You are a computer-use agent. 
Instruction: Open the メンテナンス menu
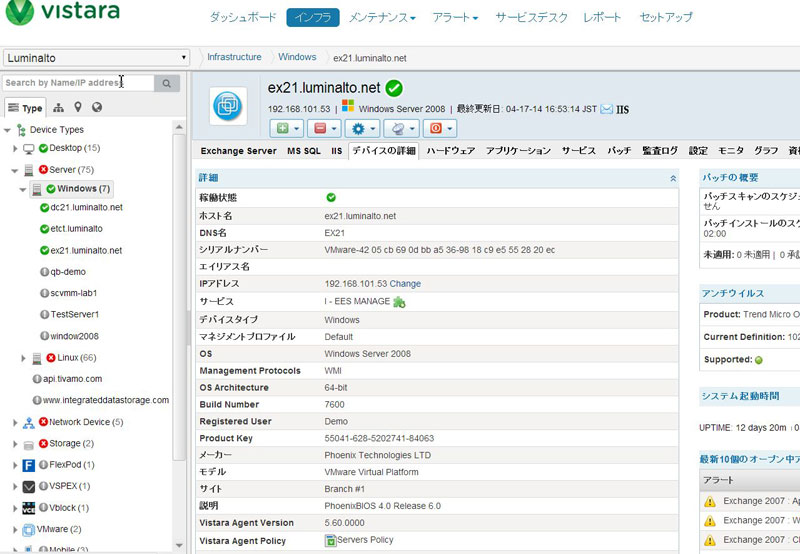382,17
